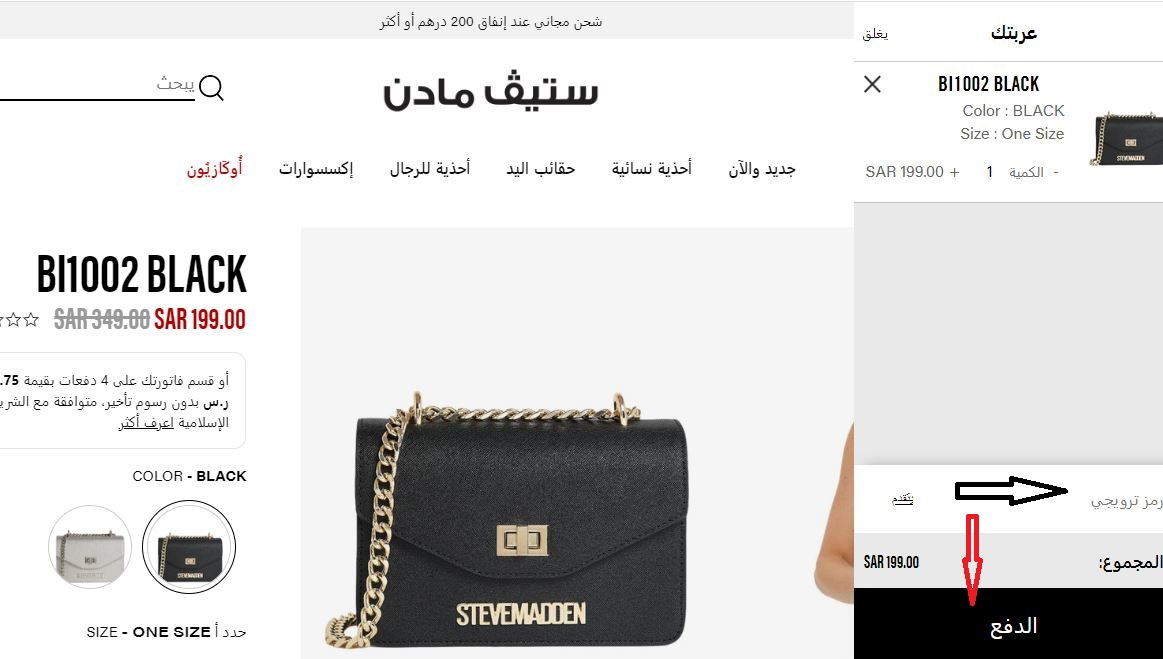
Task: Open the red أوكازيُون sale menu
Action: pyautogui.click(x=214, y=169)
